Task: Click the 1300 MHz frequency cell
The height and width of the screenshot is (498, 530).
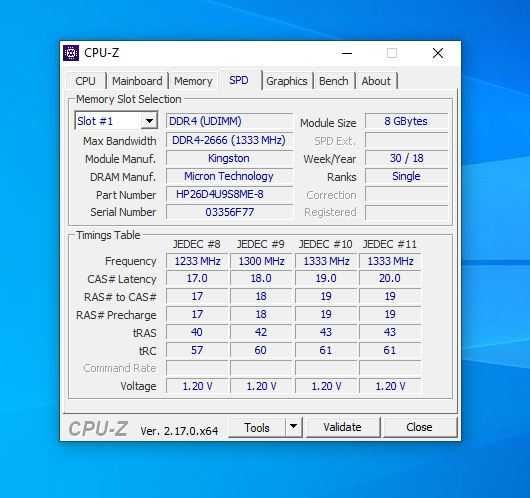Action: click(261, 261)
